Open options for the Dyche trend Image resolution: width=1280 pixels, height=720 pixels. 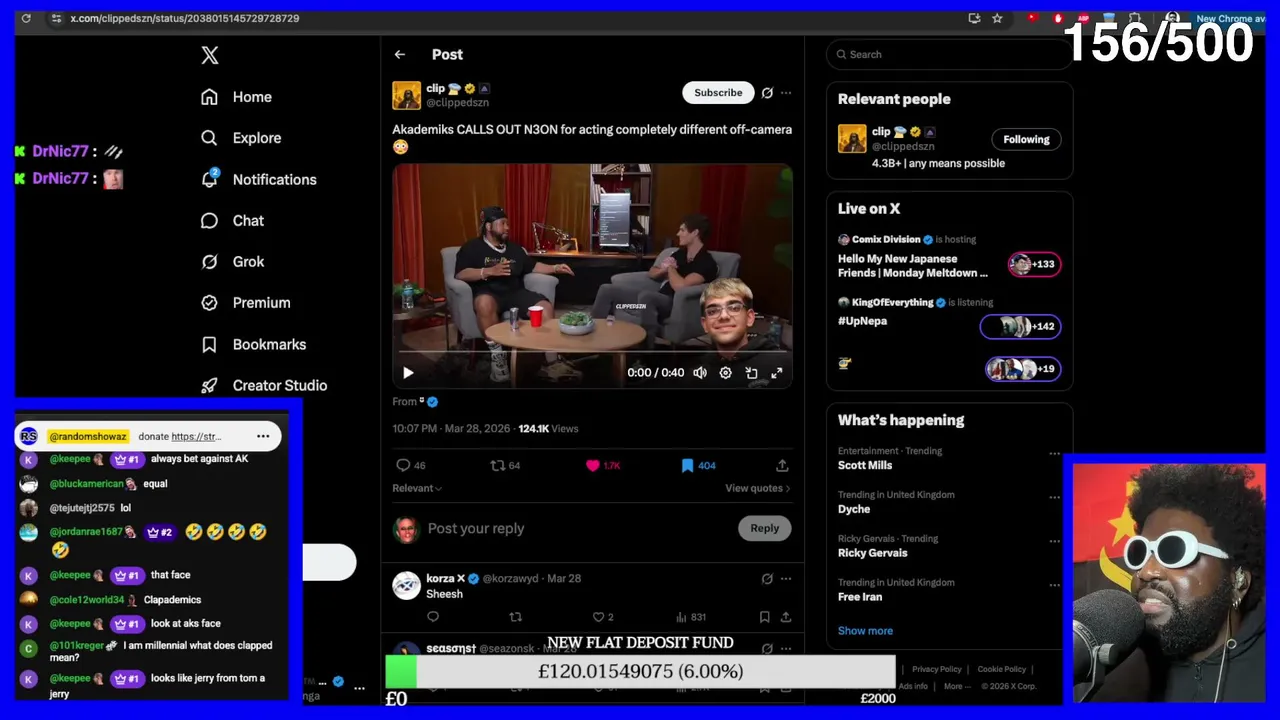click(x=1054, y=497)
